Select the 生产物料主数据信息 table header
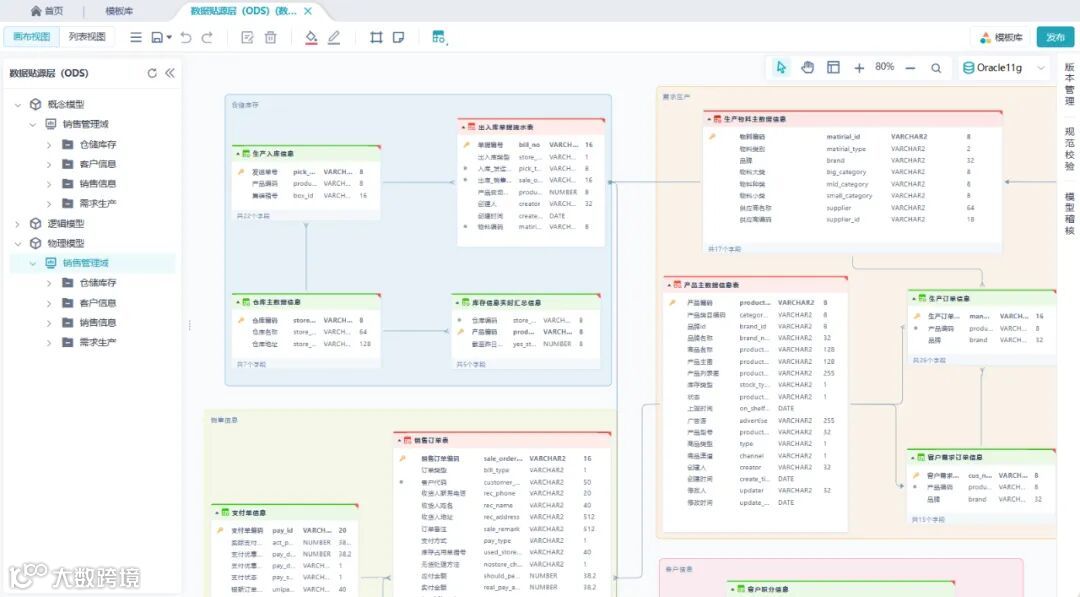This screenshot has width=1080, height=597. [853, 118]
